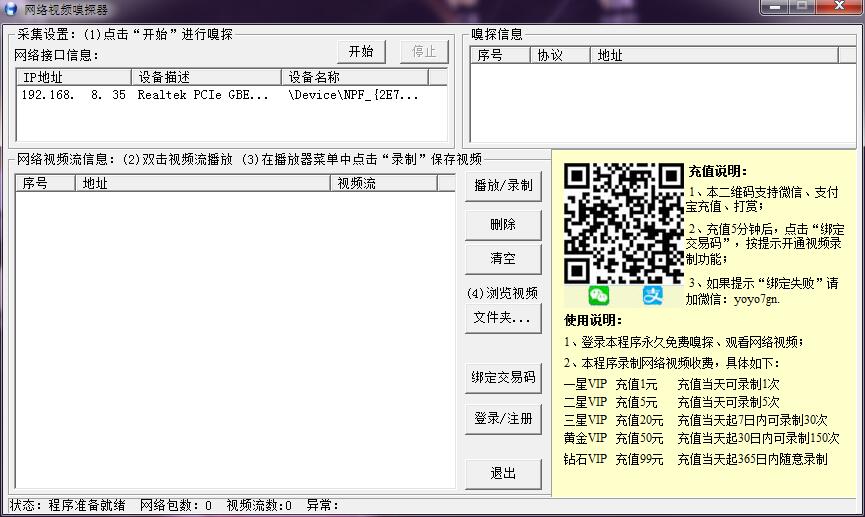Click the 退出 button
865x517 pixels.
pos(503,473)
